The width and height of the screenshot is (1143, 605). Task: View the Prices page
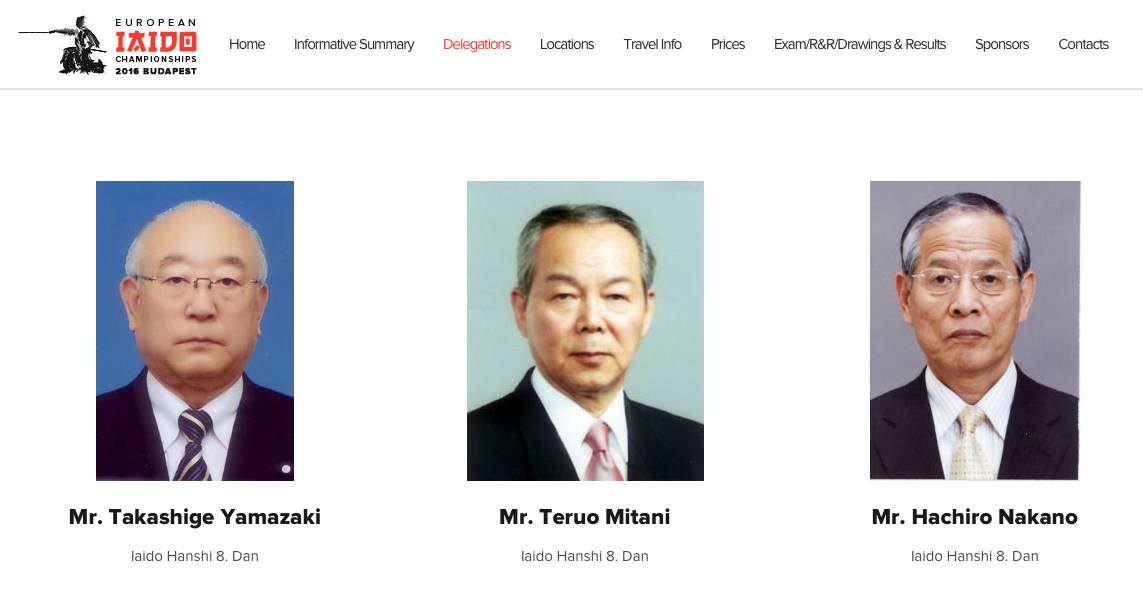[727, 44]
